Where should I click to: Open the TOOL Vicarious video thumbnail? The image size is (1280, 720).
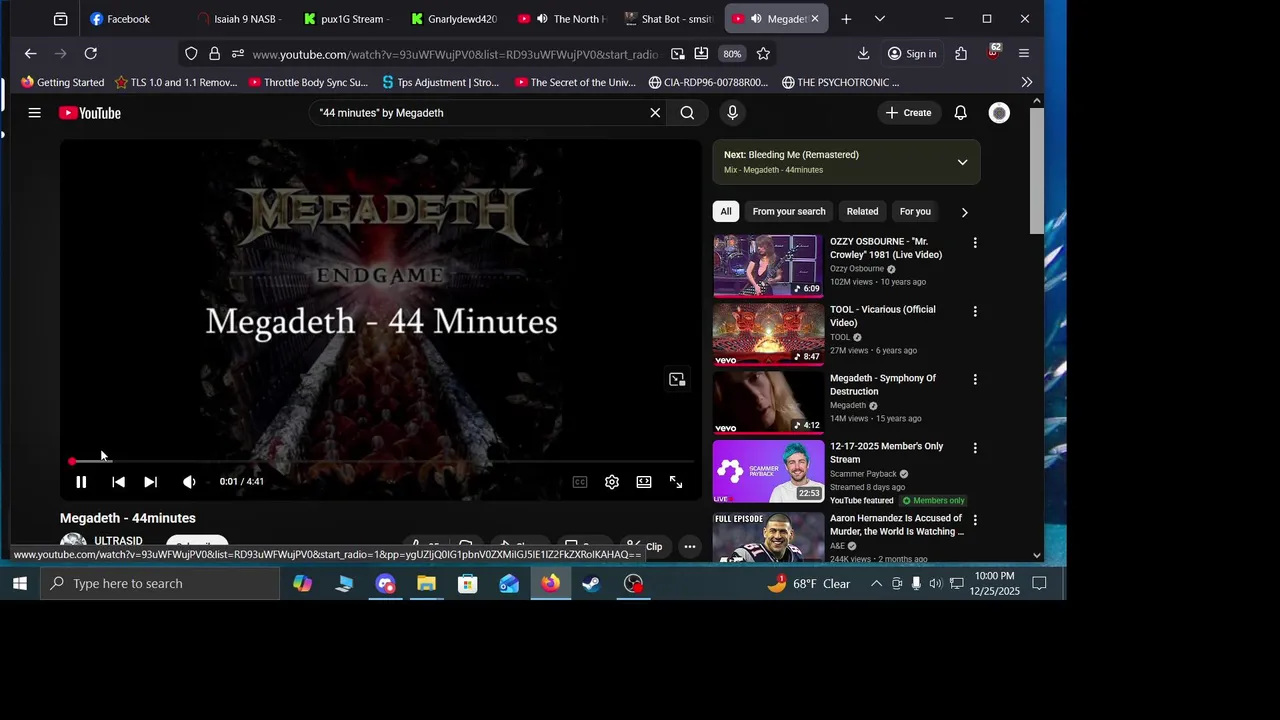point(768,334)
